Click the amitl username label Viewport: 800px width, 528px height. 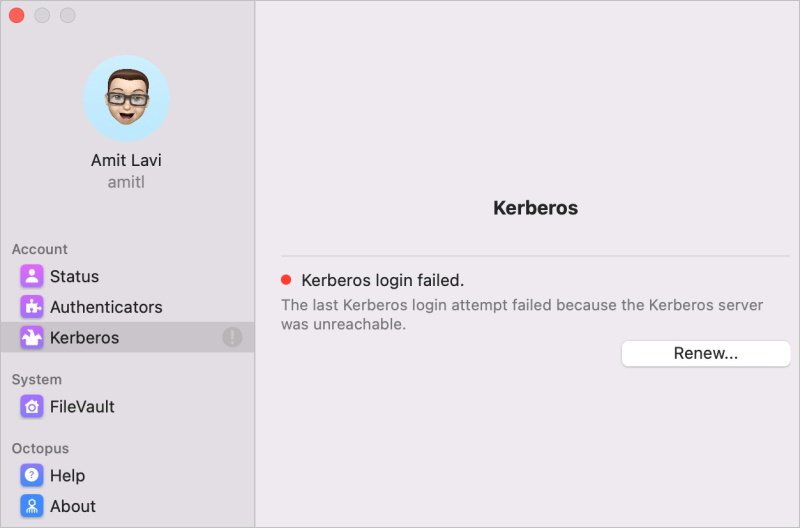pos(127,182)
